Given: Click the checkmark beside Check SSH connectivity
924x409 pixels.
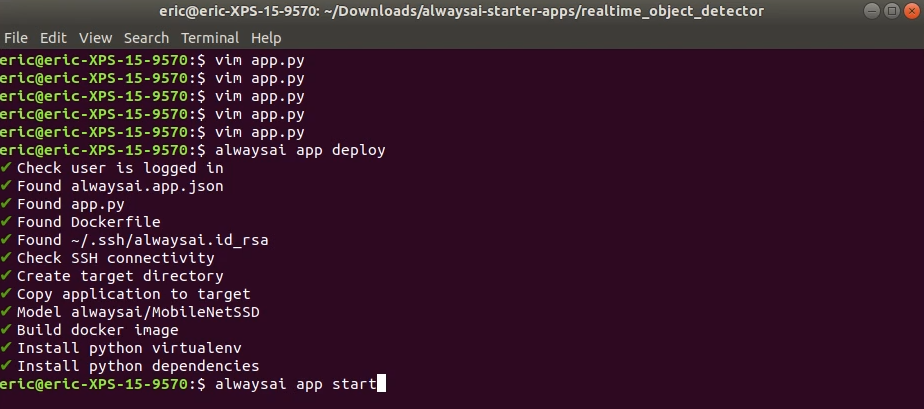Looking at the screenshot, I should 6,258.
